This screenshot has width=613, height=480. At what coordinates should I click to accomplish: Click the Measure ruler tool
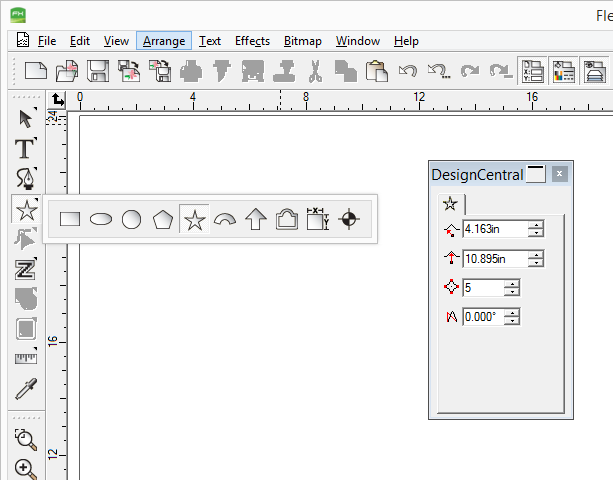pos(25,358)
